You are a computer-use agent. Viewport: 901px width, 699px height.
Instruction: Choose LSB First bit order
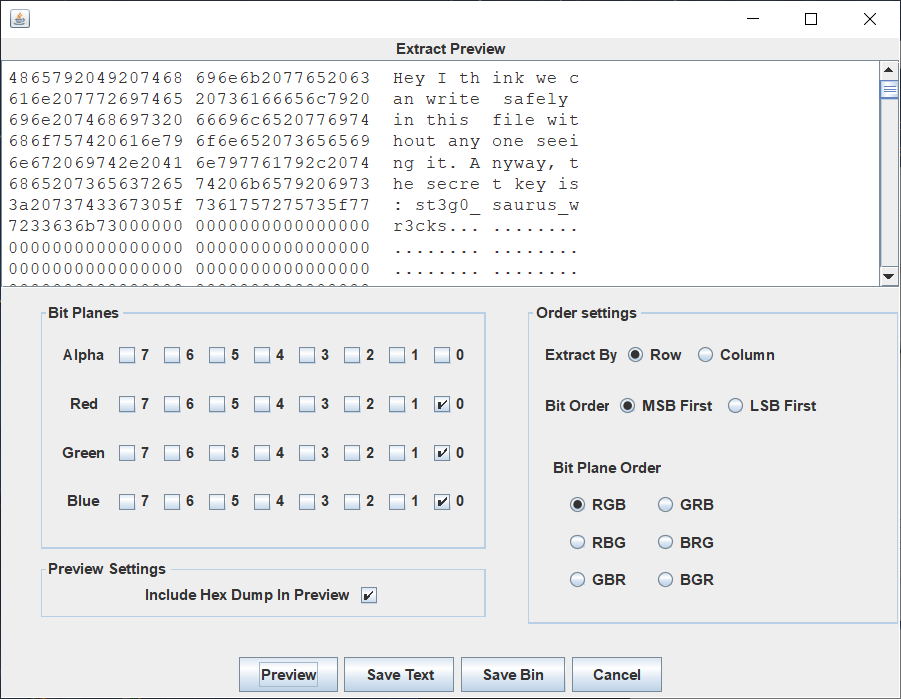click(736, 406)
